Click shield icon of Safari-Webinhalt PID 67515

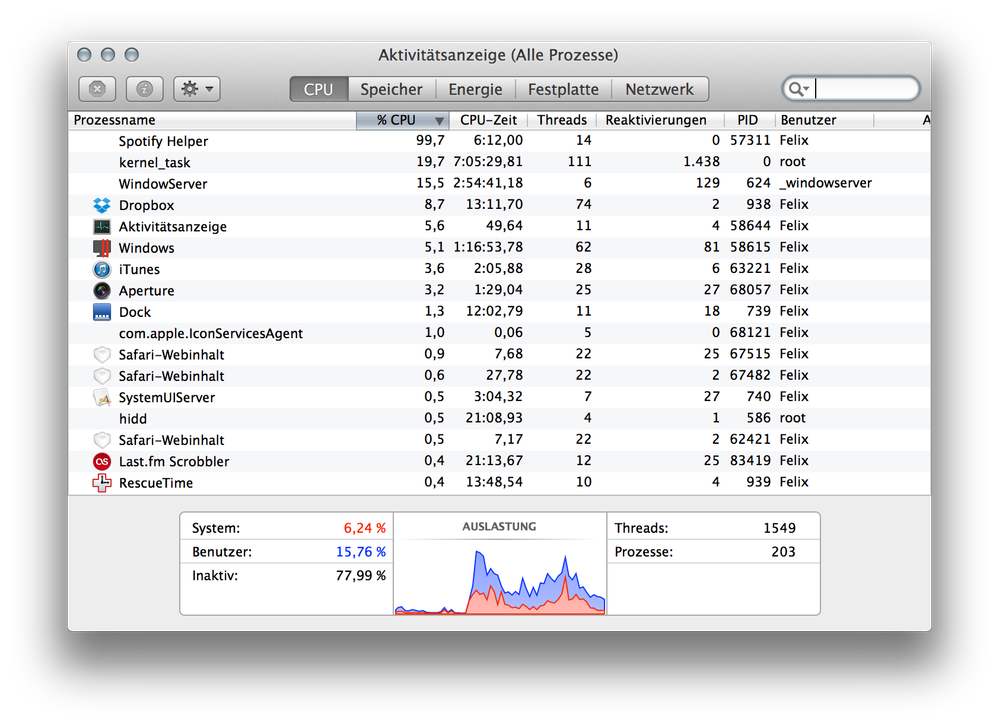click(x=102, y=355)
